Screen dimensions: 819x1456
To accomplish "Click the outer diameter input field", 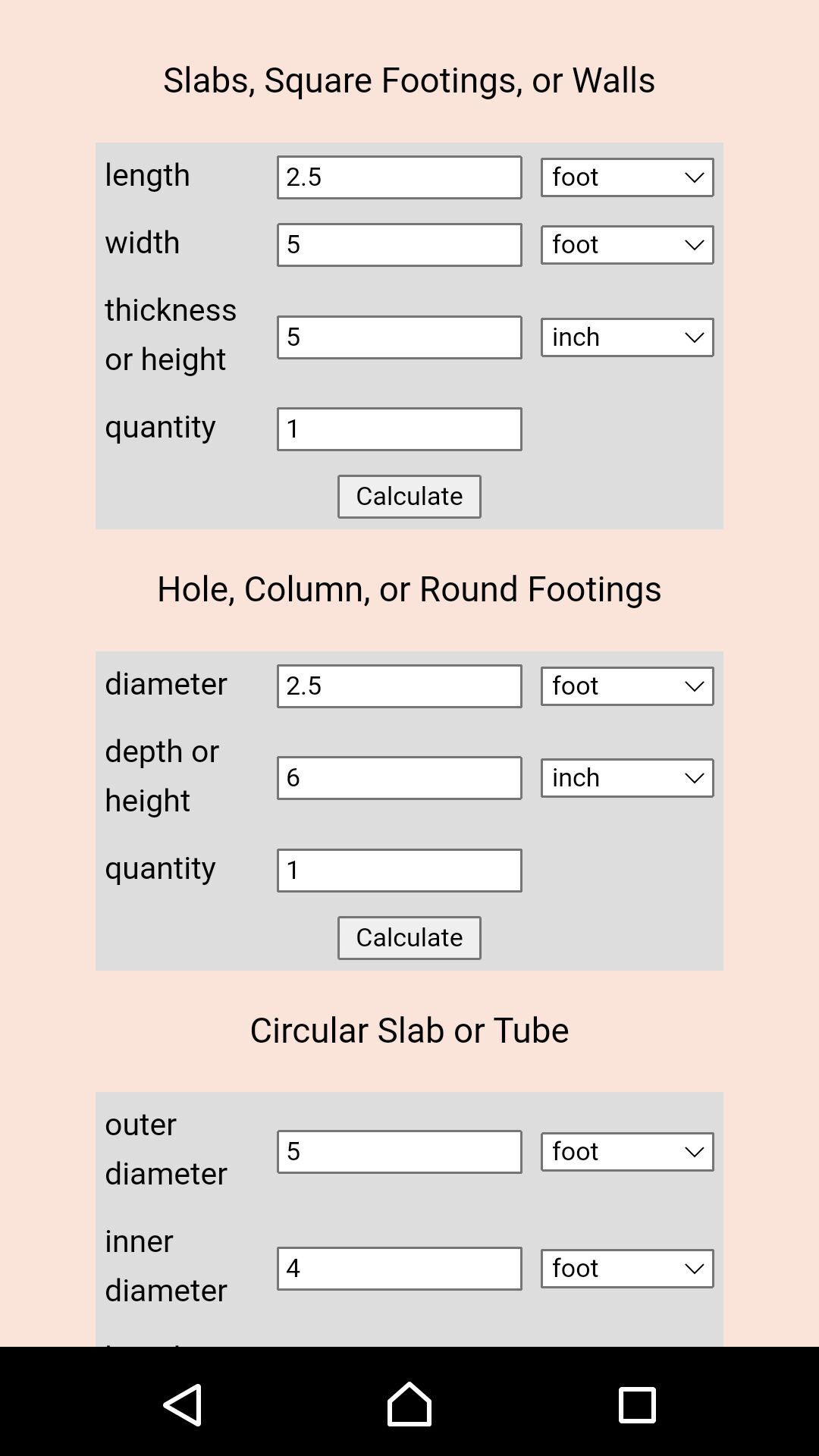I will [x=400, y=1152].
